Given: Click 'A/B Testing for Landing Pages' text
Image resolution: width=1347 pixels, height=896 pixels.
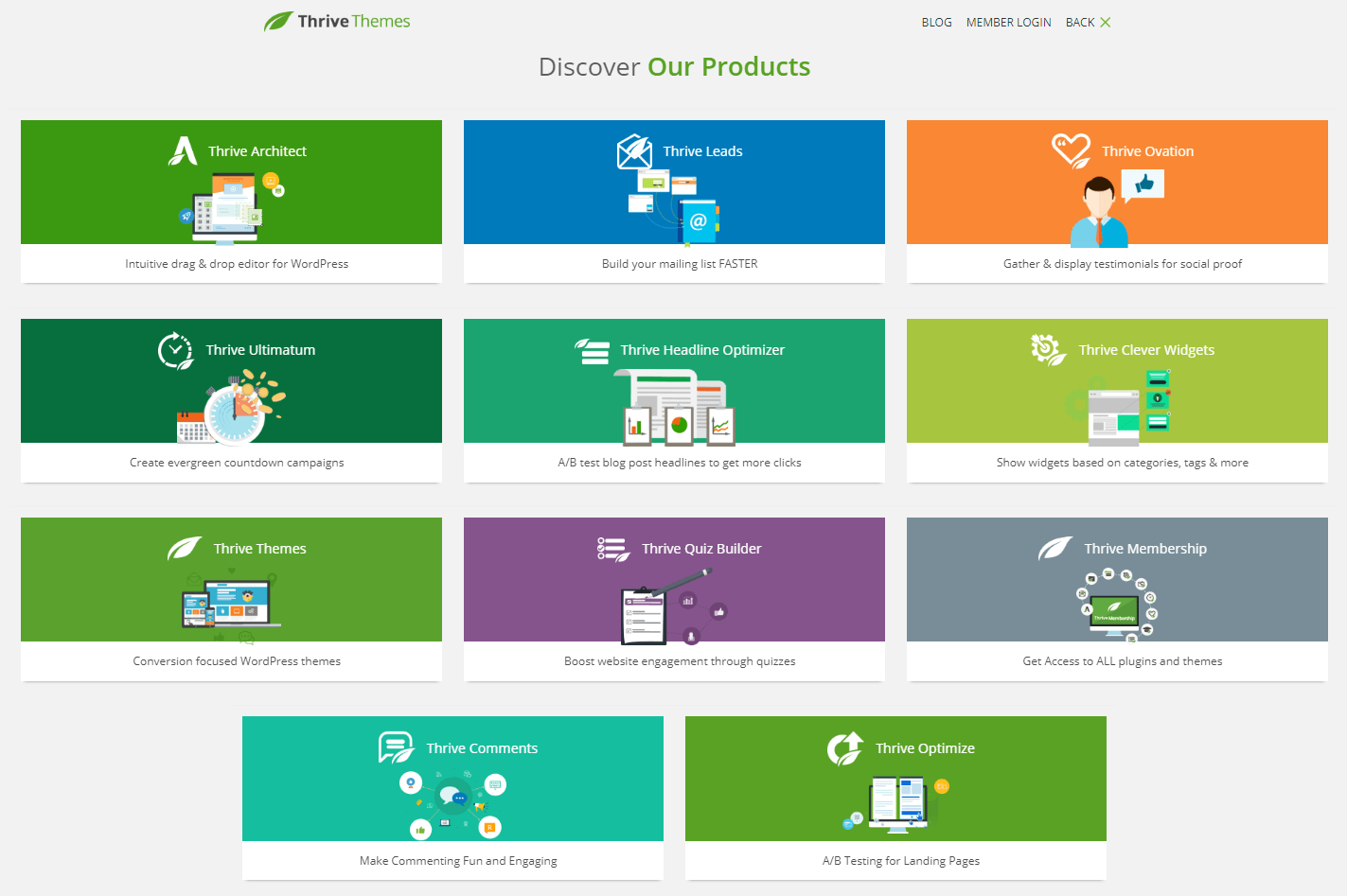Looking at the screenshot, I should click(901, 861).
